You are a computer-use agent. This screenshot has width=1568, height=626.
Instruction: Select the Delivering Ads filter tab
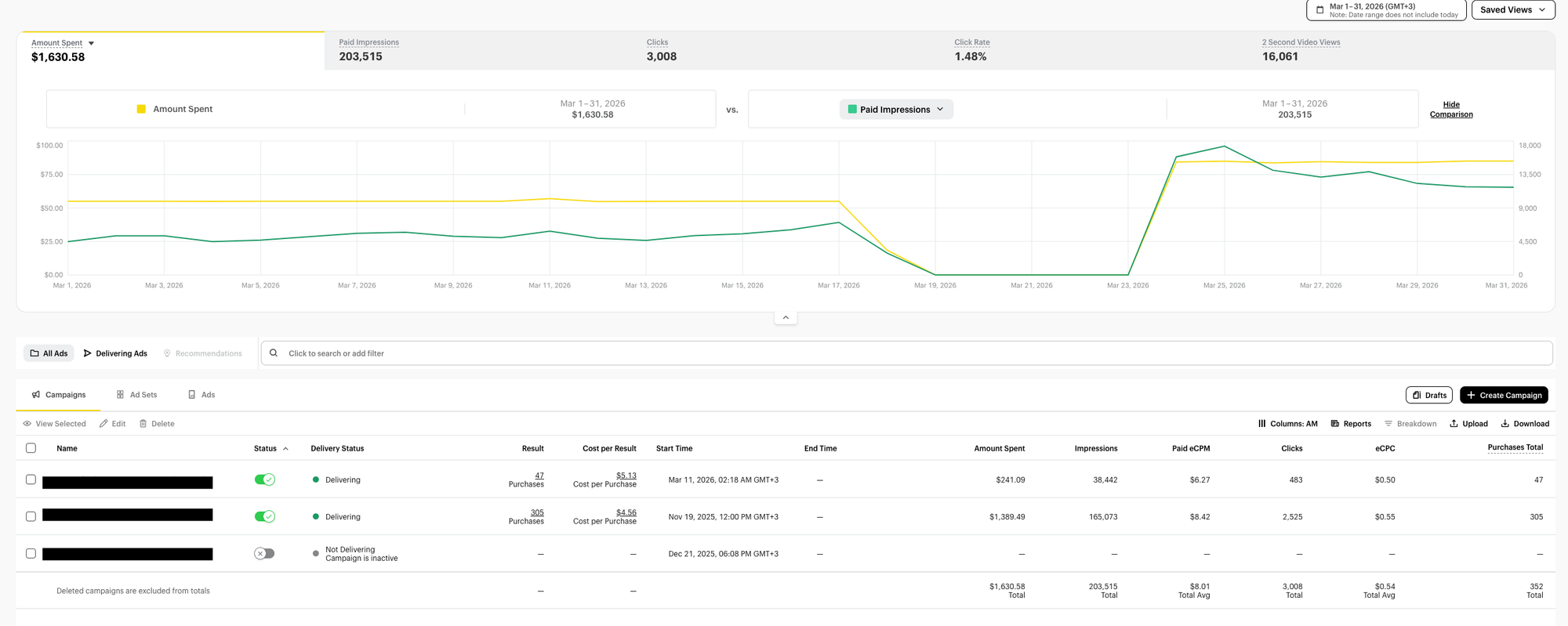[x=115, y=353]
